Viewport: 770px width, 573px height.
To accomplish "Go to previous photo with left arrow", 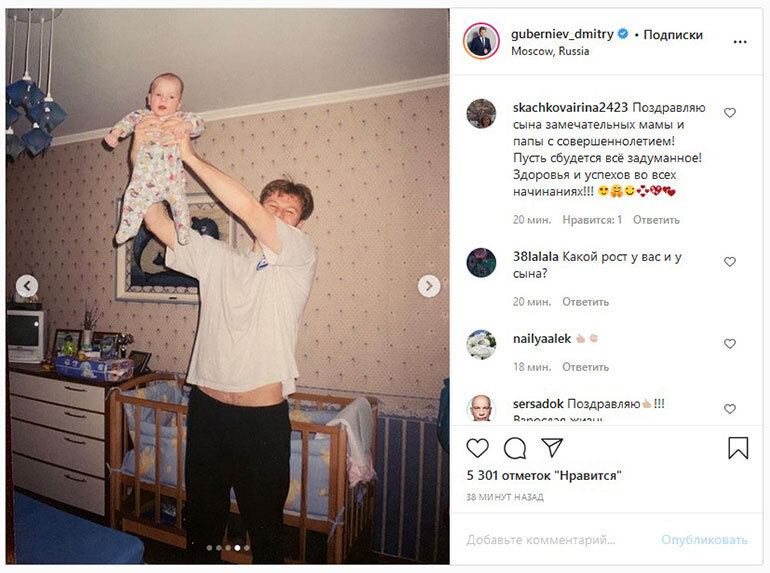I will tap(27, 286).
